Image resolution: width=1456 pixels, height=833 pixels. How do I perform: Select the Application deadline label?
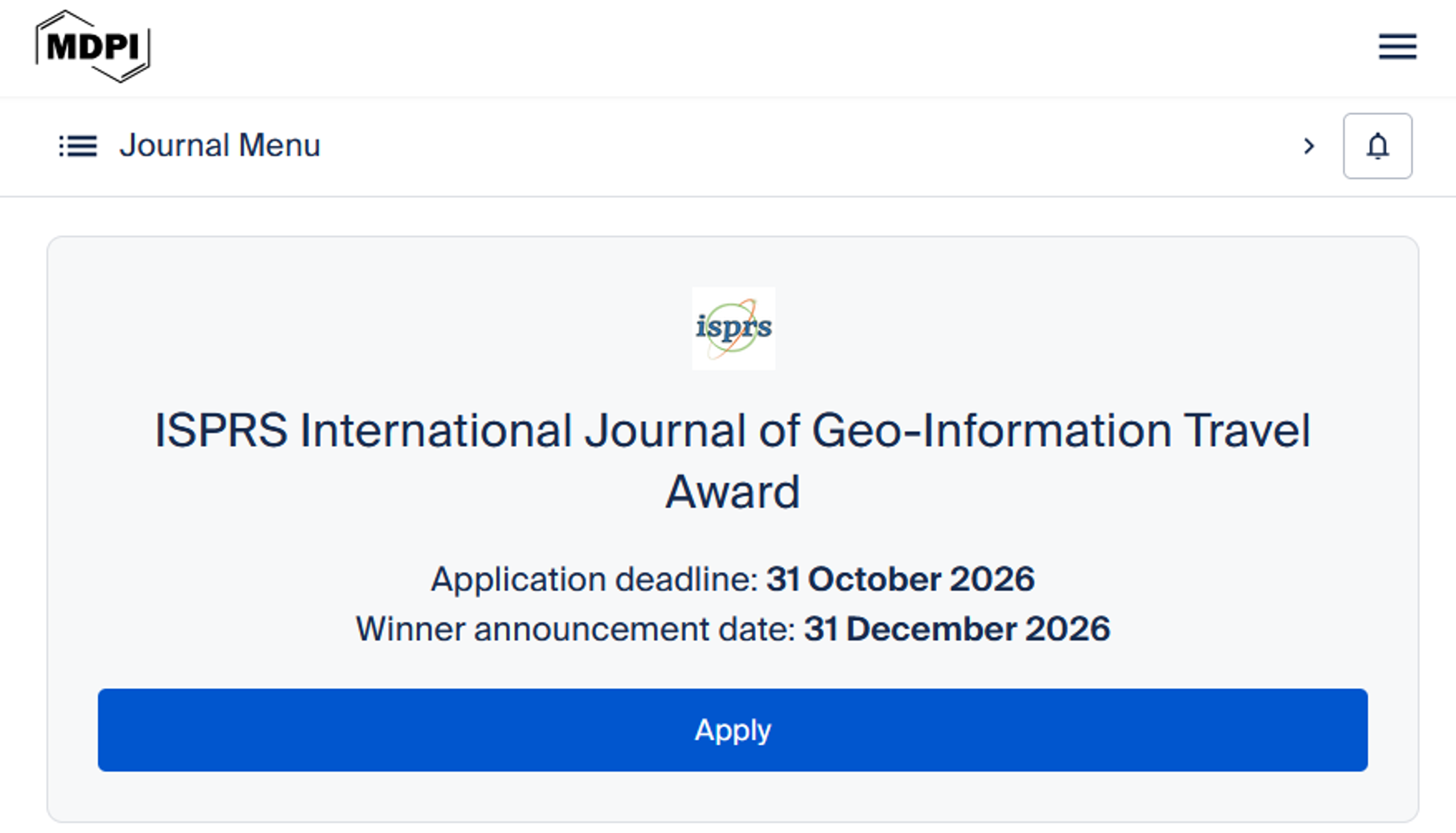(x=594, y=579)
